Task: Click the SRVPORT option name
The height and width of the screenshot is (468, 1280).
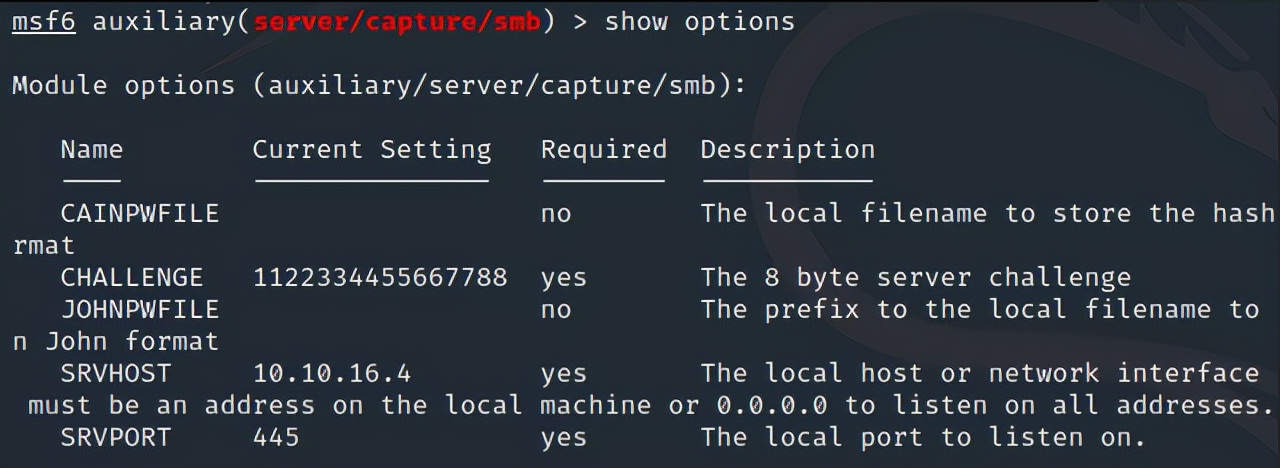Action: [x=115, y=437]
